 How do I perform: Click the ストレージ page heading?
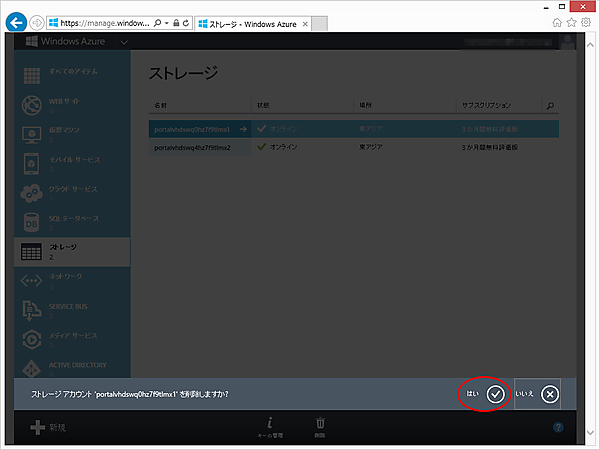point(184,73)
